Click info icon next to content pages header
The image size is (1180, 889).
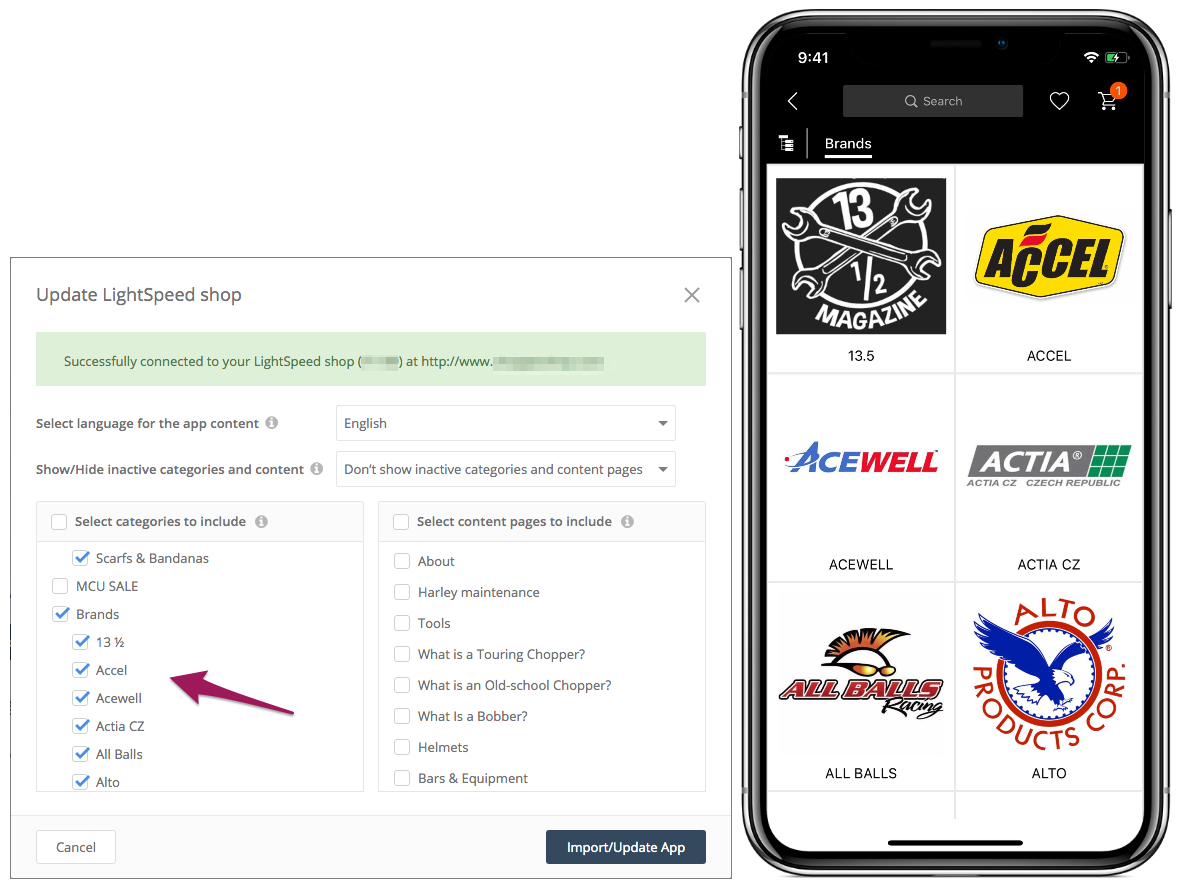pyautogui.click(x=628, y=521)
